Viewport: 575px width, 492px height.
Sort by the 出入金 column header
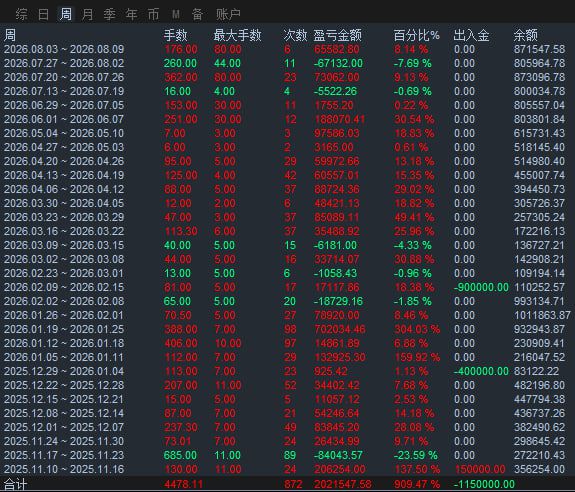tap(471, 35)
